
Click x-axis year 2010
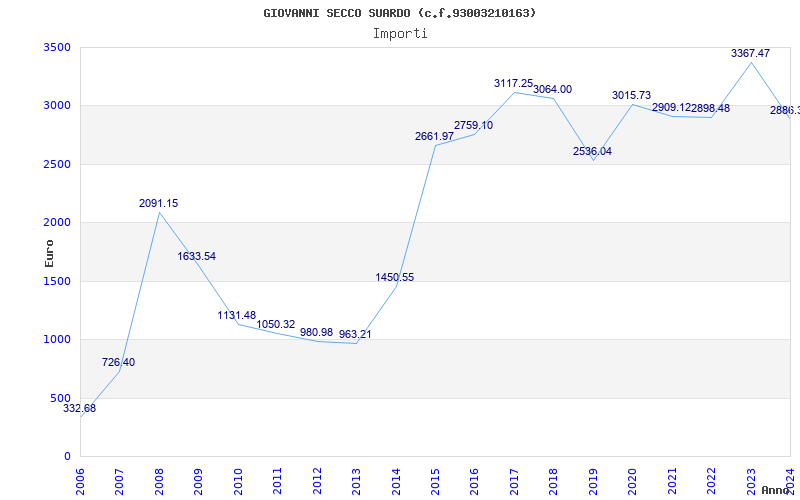pos(238,482)
